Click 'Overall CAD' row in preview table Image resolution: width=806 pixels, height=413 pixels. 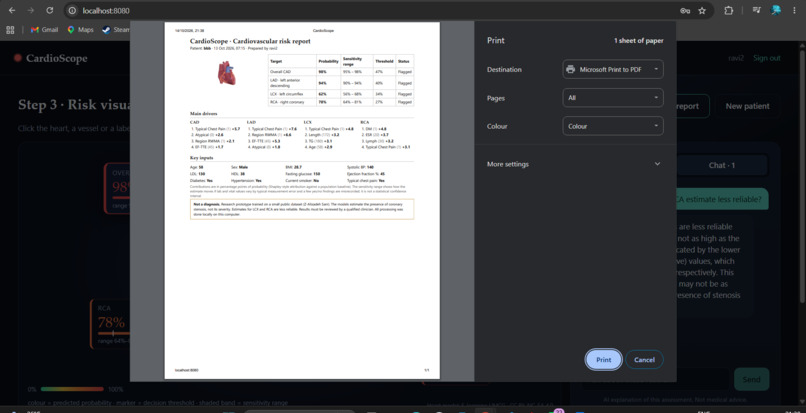point(341,72)
